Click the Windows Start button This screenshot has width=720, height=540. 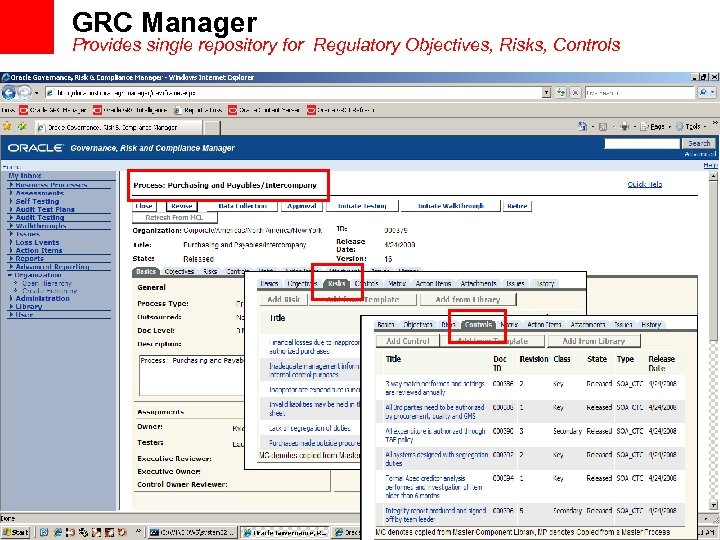(16, 533)
